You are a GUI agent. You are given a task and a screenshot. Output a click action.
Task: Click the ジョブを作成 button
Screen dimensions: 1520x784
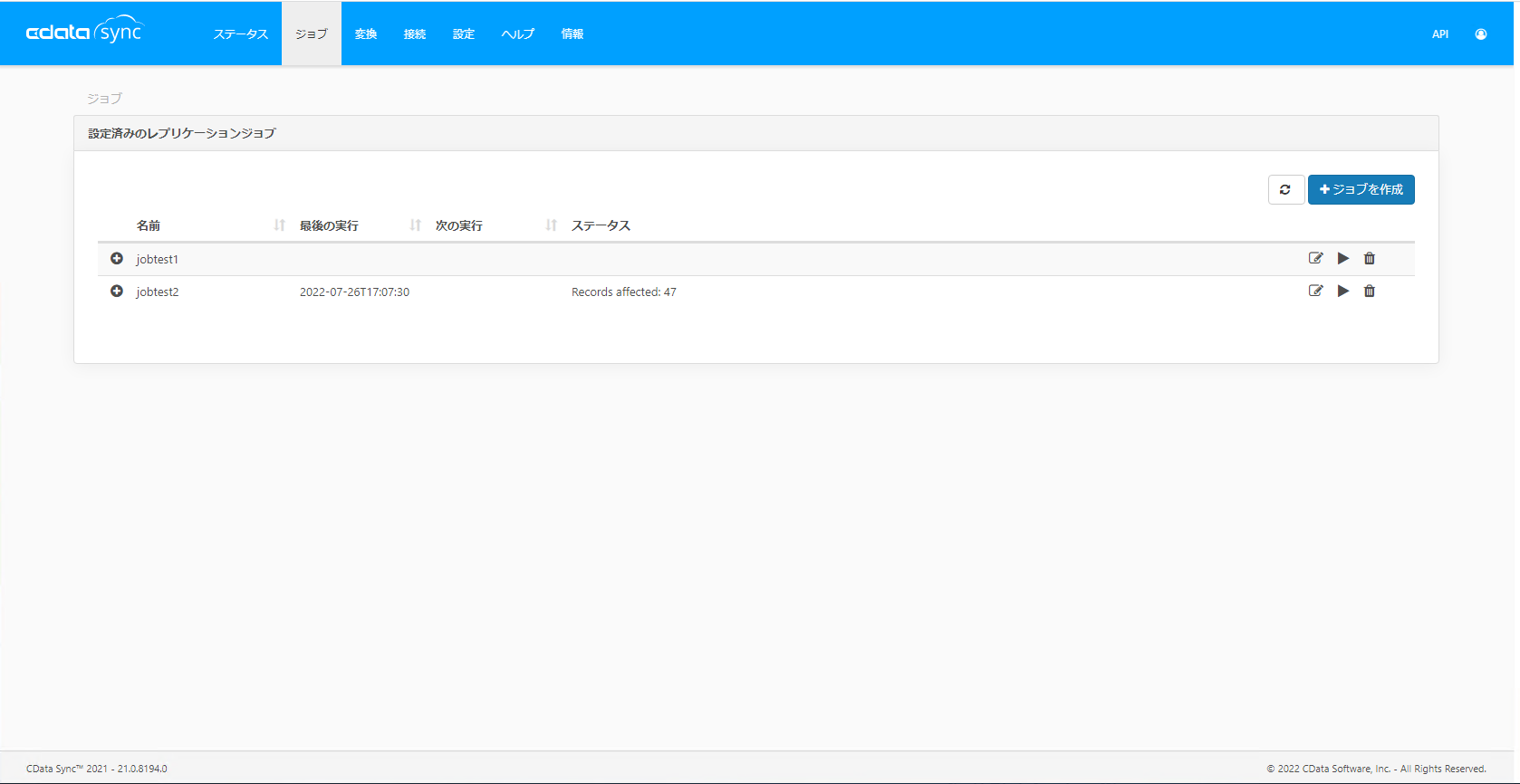pos(1361,189)
